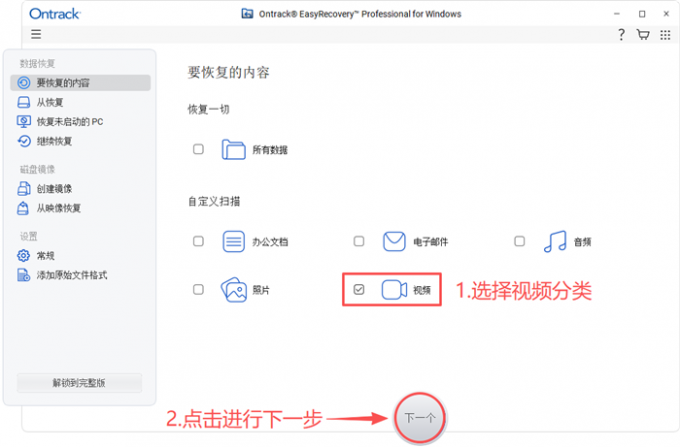
Task: Click the 照片 label
Action: click(261, 290)
